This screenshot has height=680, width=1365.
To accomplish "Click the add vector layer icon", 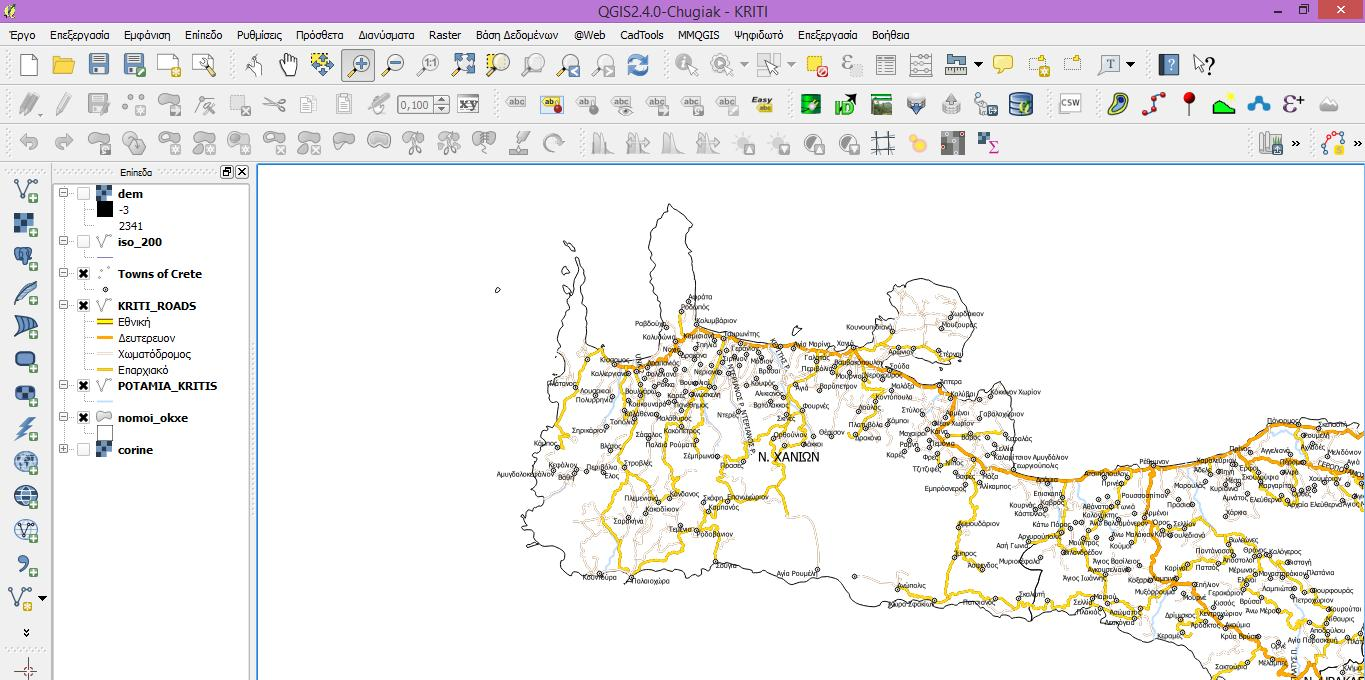I will pos(26,189).
